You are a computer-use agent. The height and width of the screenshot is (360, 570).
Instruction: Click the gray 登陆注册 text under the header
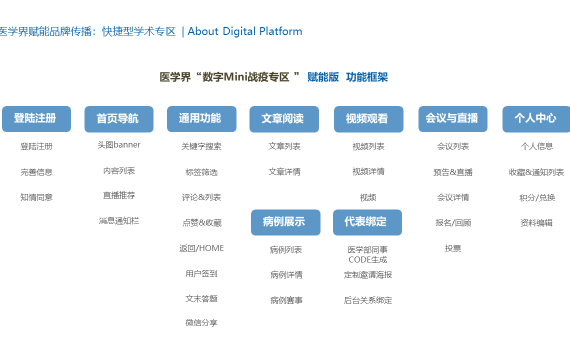point(36,146)
